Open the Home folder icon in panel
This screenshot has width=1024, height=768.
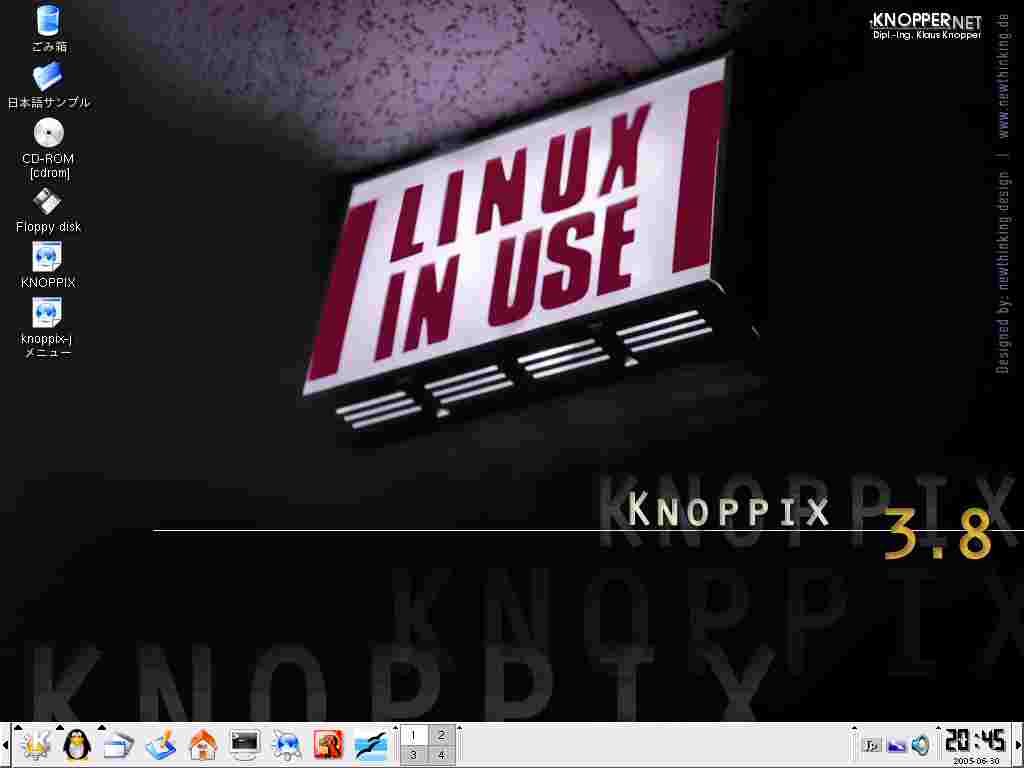[203, 745]
